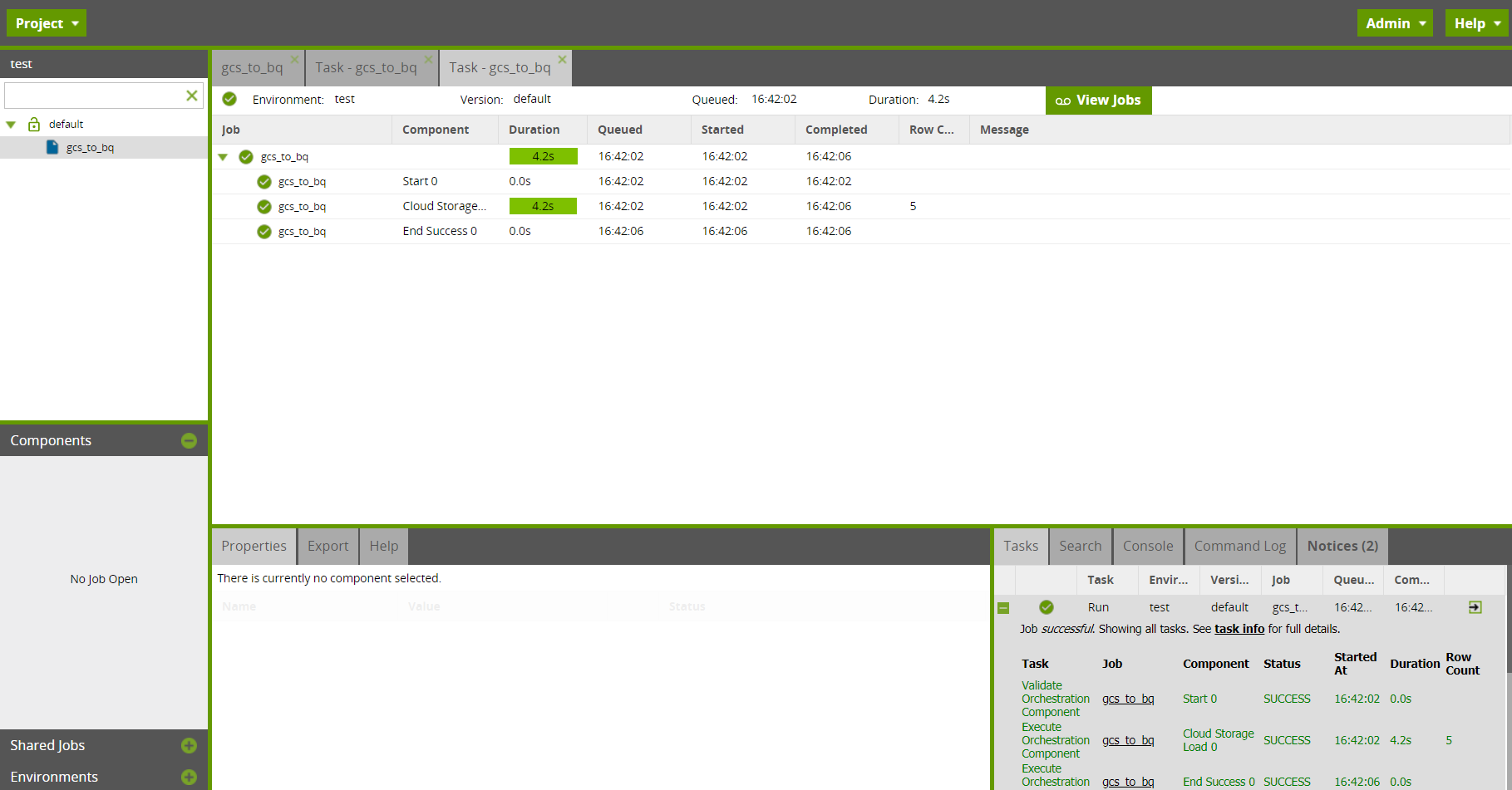Click success status icon beside Environment
1512x790 pixels.
(229, 99)
